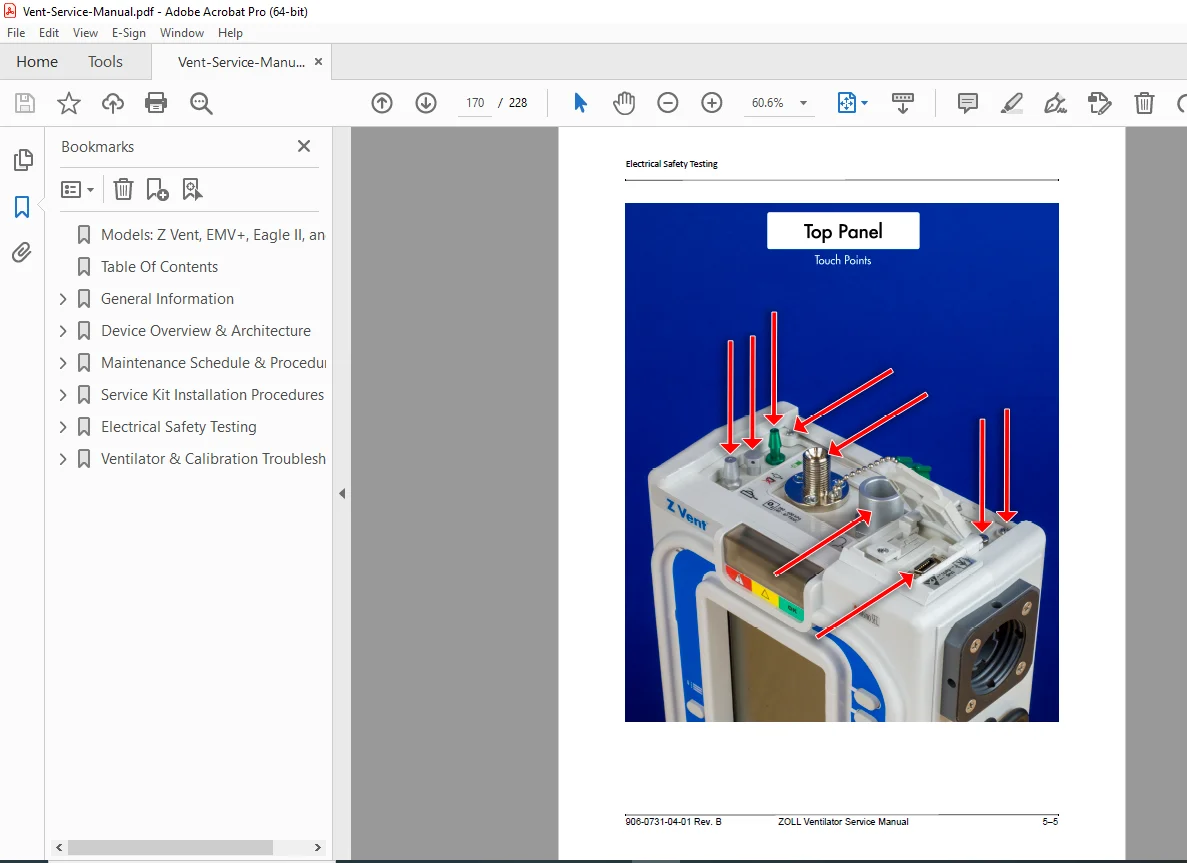Open the Table Of Contents bookmark
Viewport: 1187px width, 863px height.
coord(160,266)
